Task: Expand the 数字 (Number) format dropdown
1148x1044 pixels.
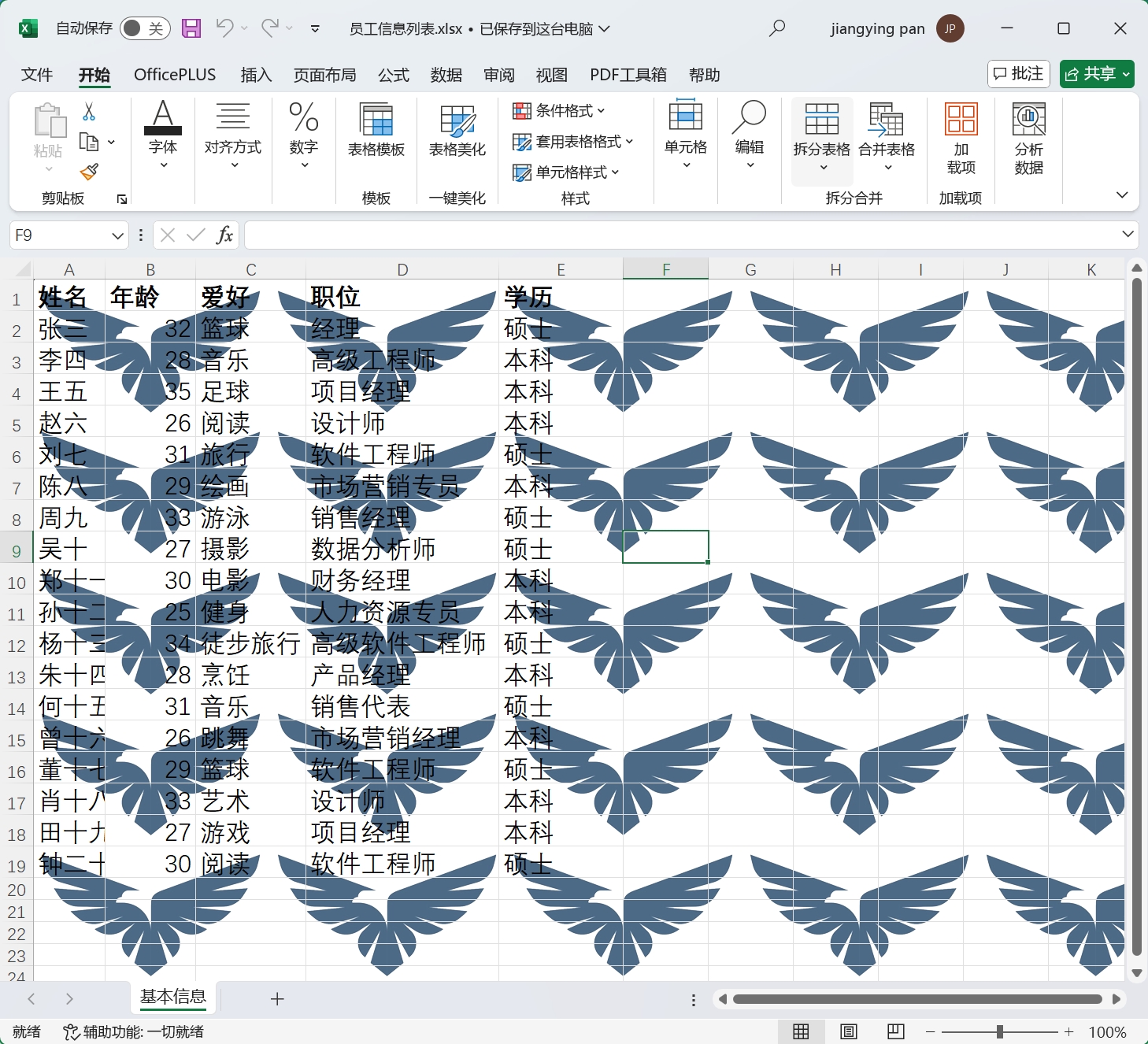Action: [x=304, y=164]
